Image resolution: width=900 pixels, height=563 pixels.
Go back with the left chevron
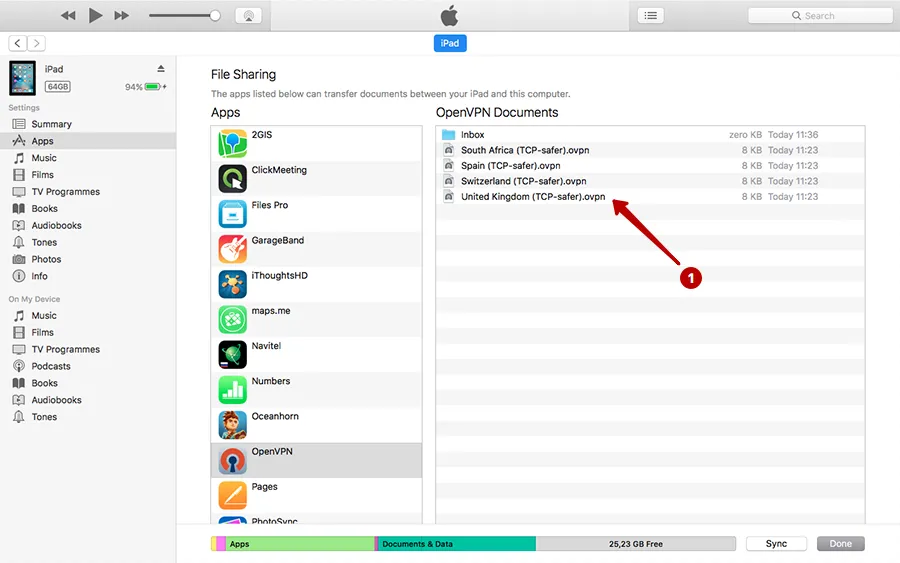coord(18,43)
